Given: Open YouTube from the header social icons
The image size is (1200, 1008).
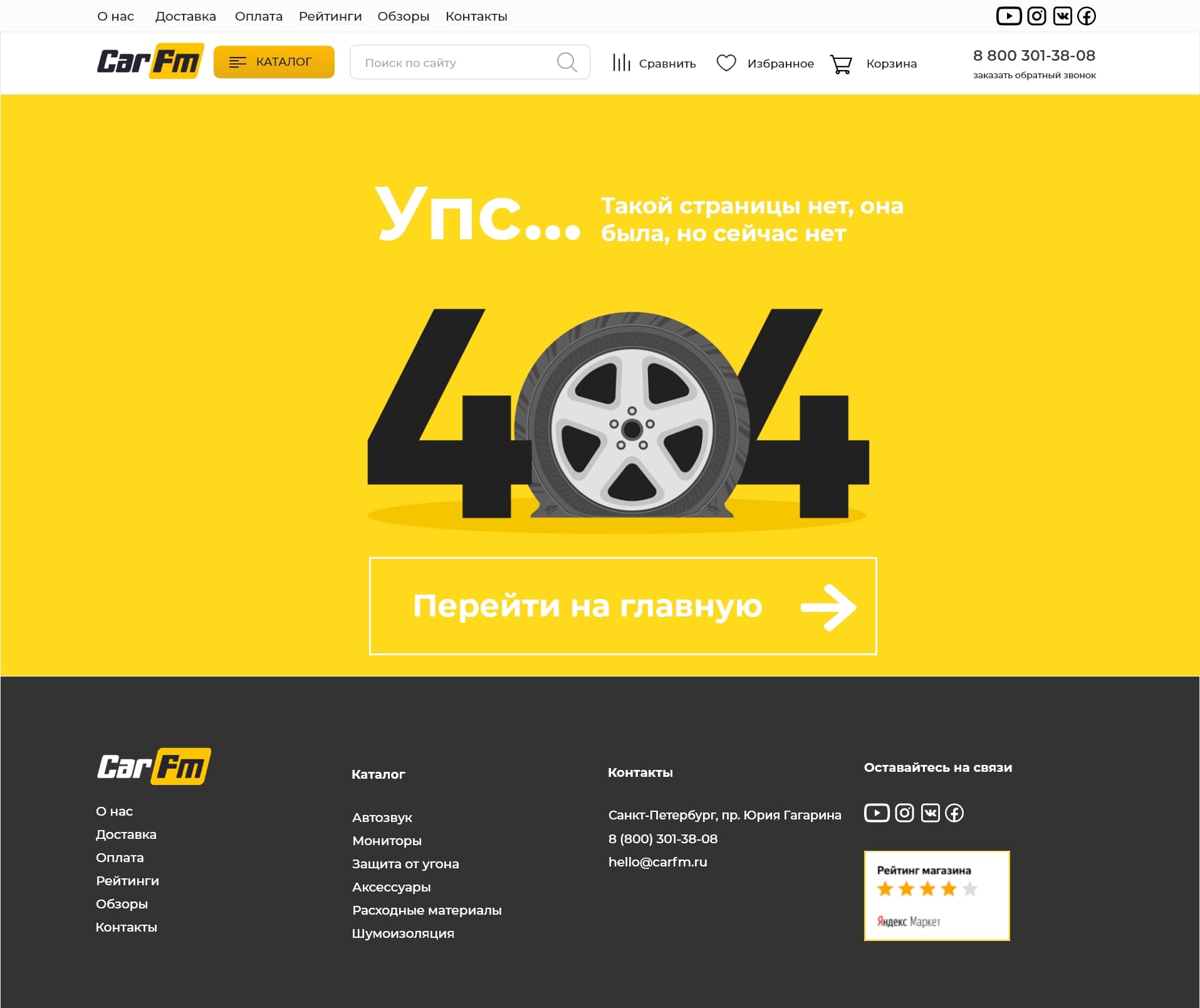Looking at the screenshot, I should tap(1009, 16).
